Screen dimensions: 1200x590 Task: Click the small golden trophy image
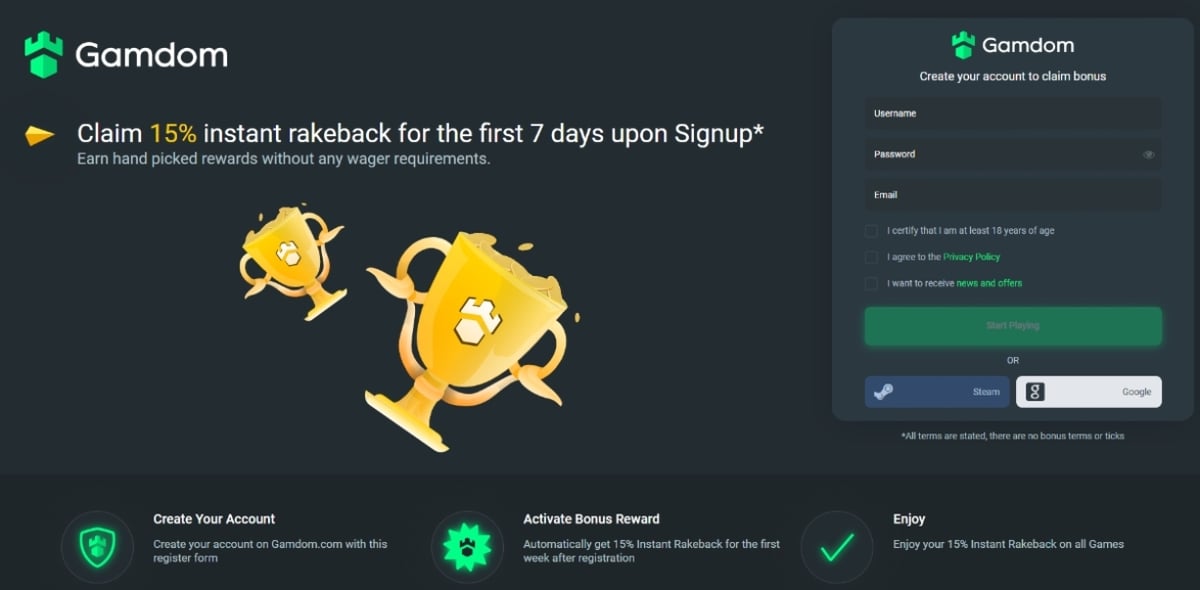tap(291, 261)
